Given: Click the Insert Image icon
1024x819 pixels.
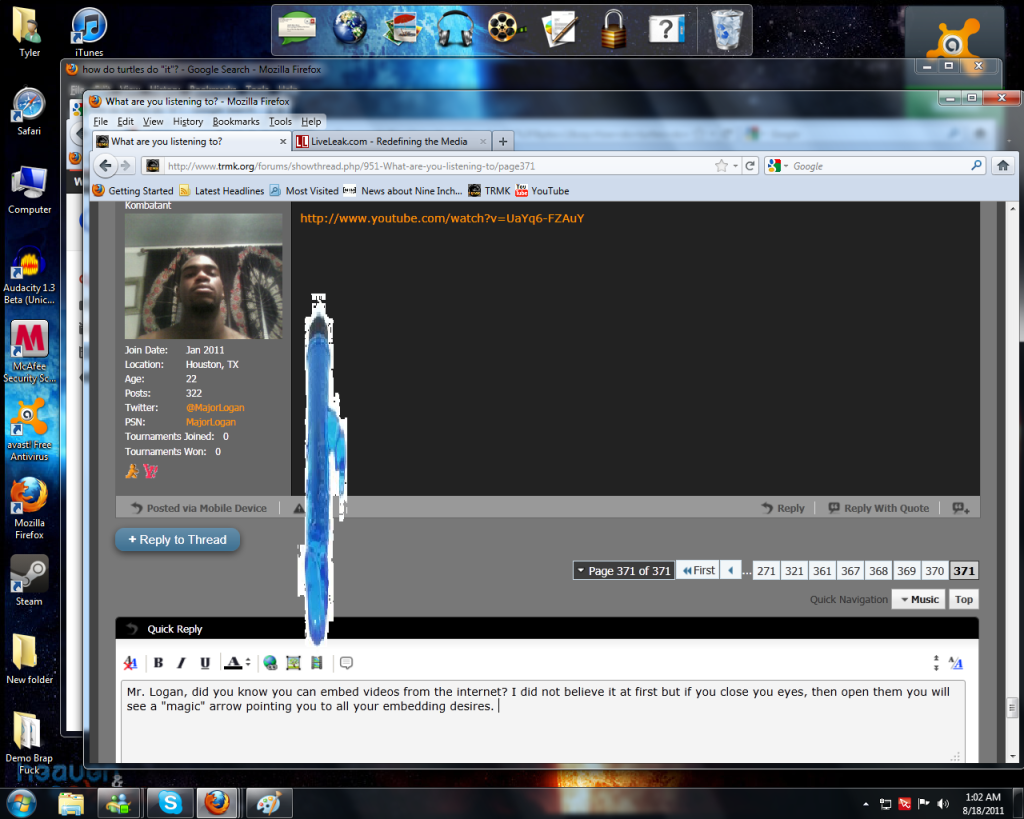Looking at the screenshot, I should (293, 663).
